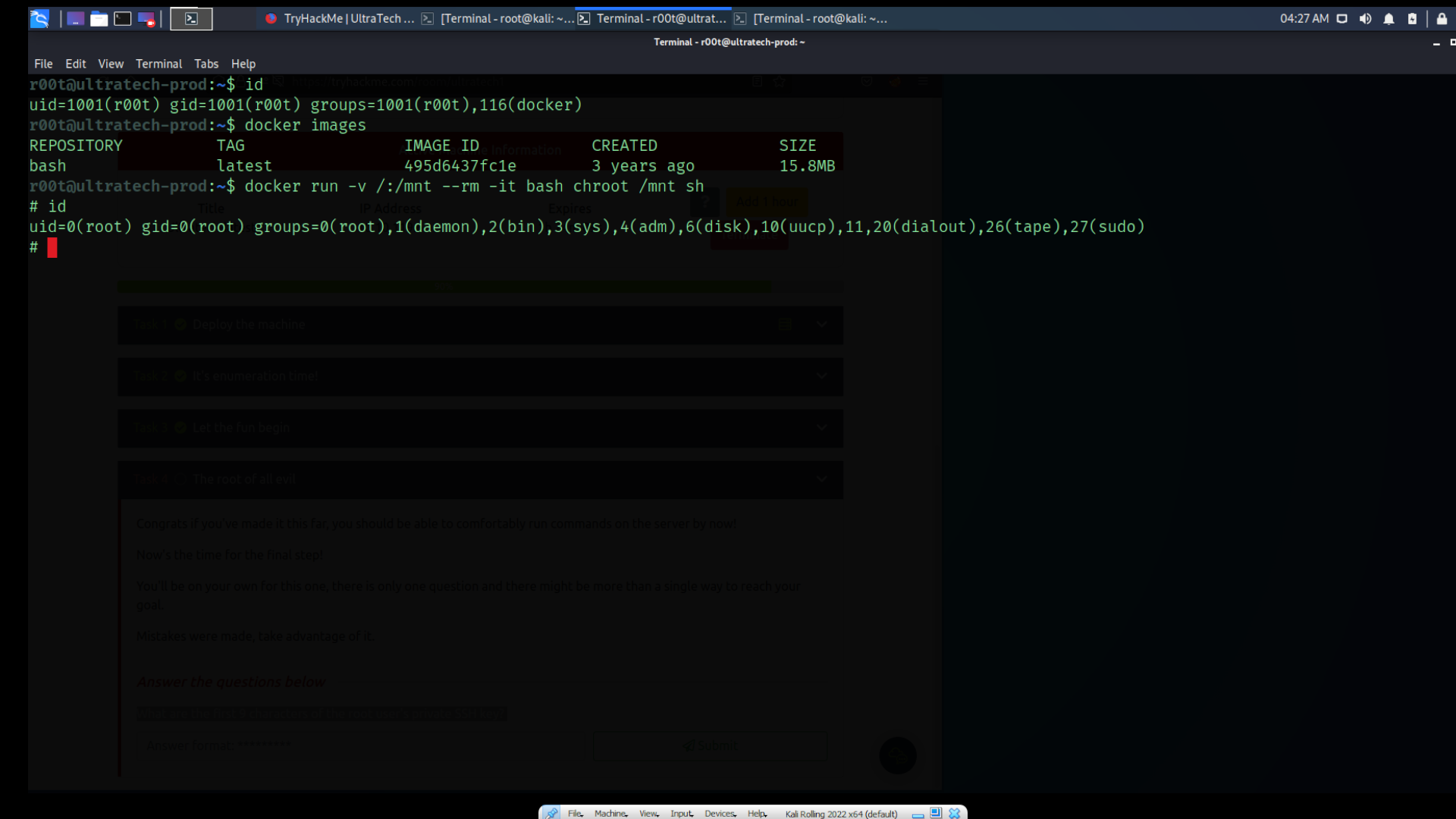Expand Task 1 'Deploy the machine' section
The height and width of the screenshot is (819, 1456).
822,325
